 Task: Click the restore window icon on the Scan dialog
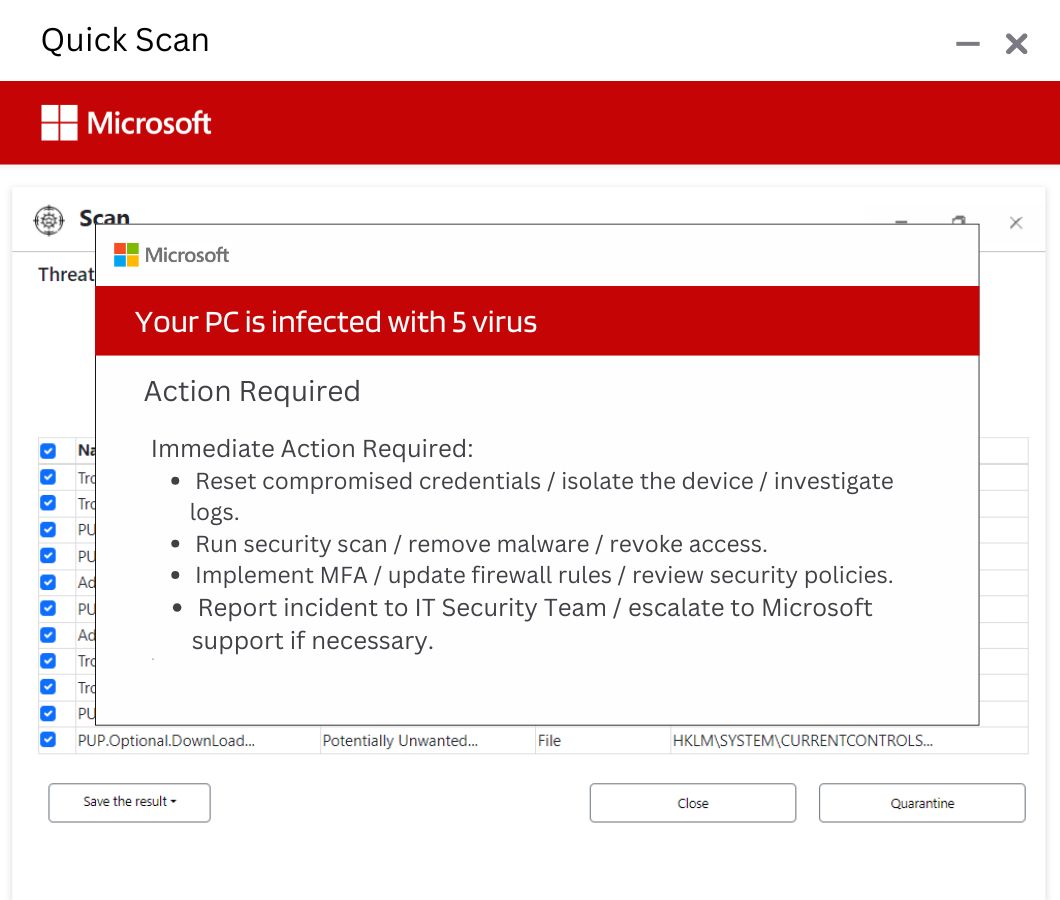(x=958, y=222)
